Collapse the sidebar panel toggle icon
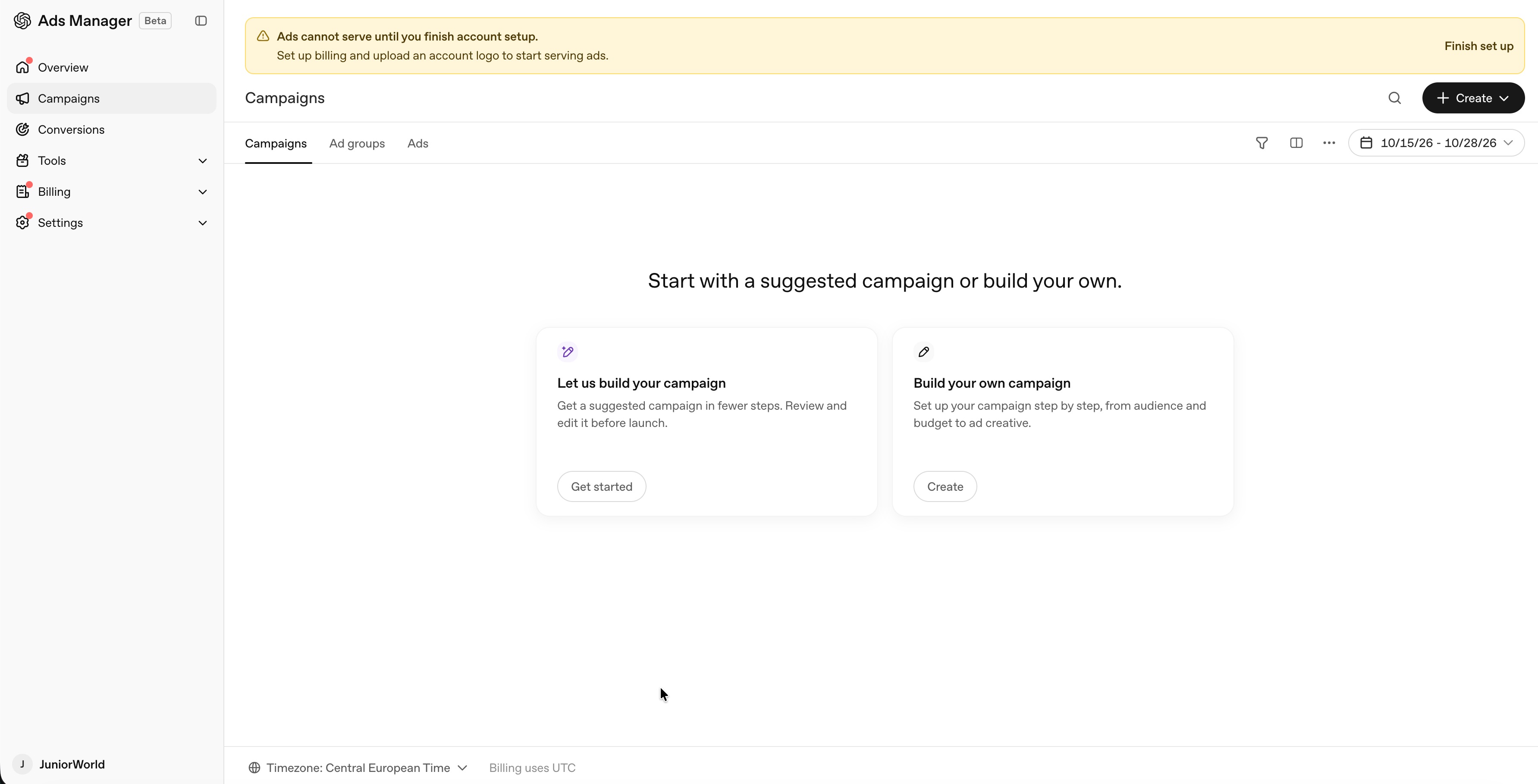The image size is (1538, 784). pos(201,21)
